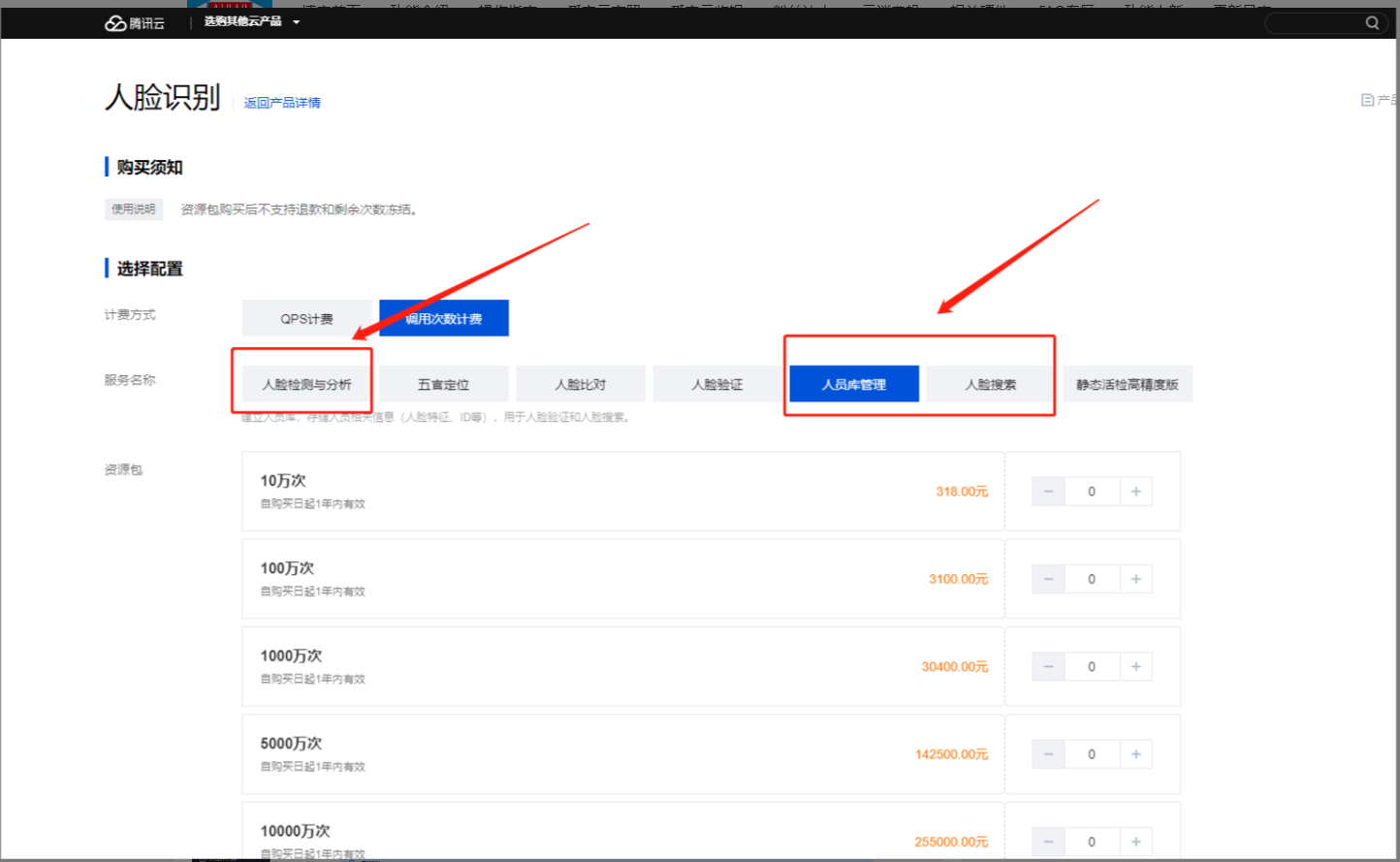Decrease quantity of 100万次 package
Viewport: 1400px width, 862px height.
click(x=1048, y=579)
